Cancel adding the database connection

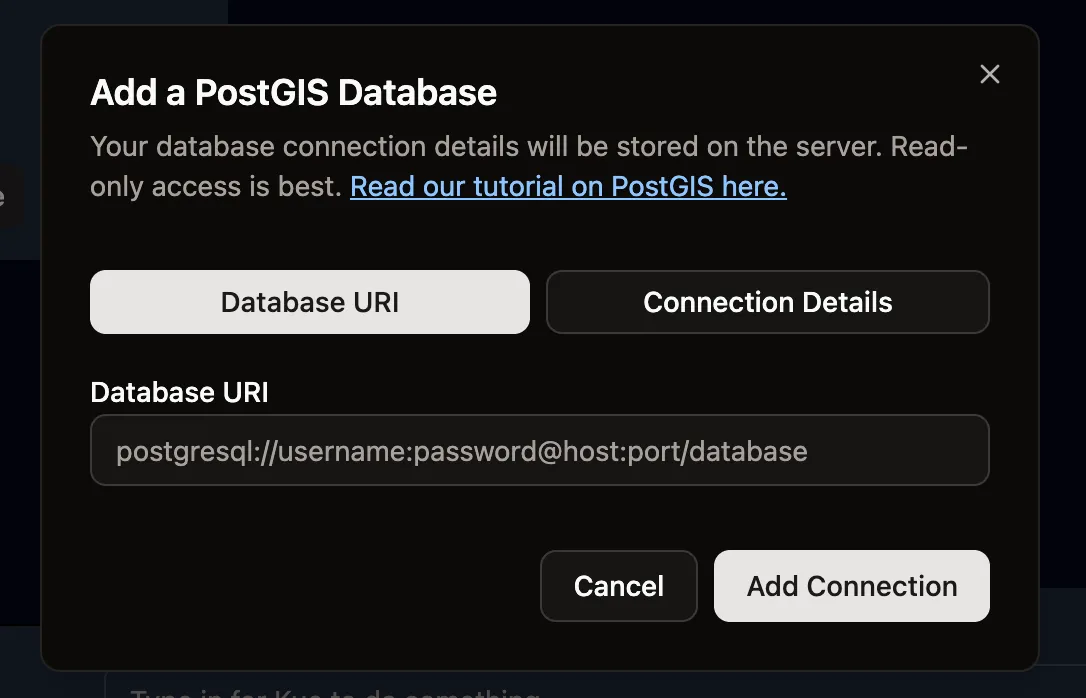point(618,586)
